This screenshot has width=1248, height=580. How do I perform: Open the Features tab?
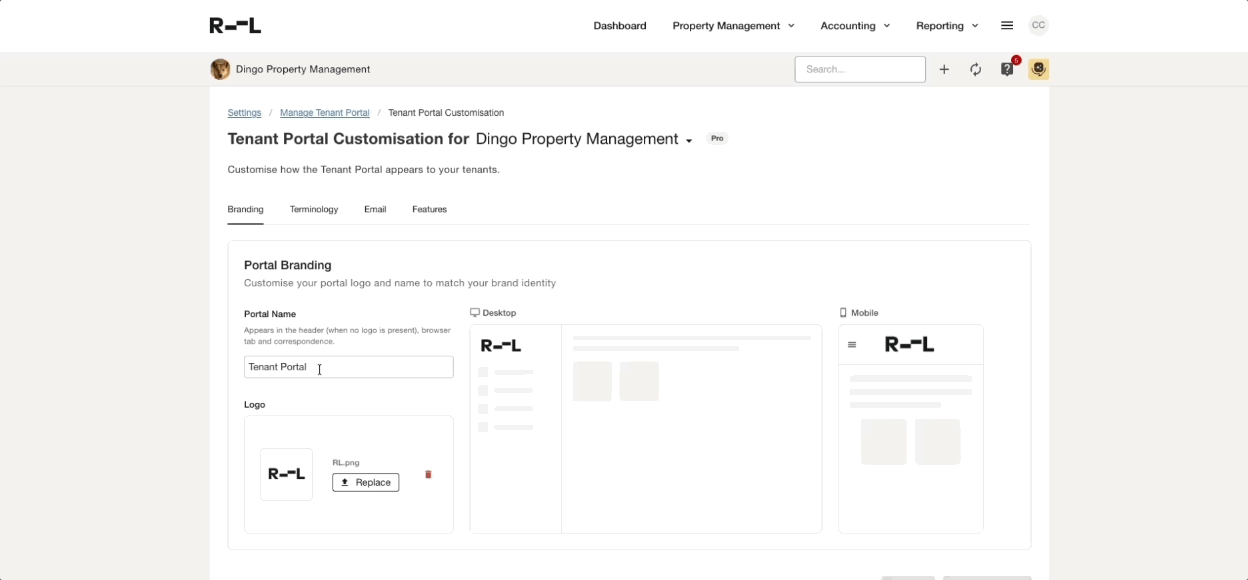click(429, 210)
